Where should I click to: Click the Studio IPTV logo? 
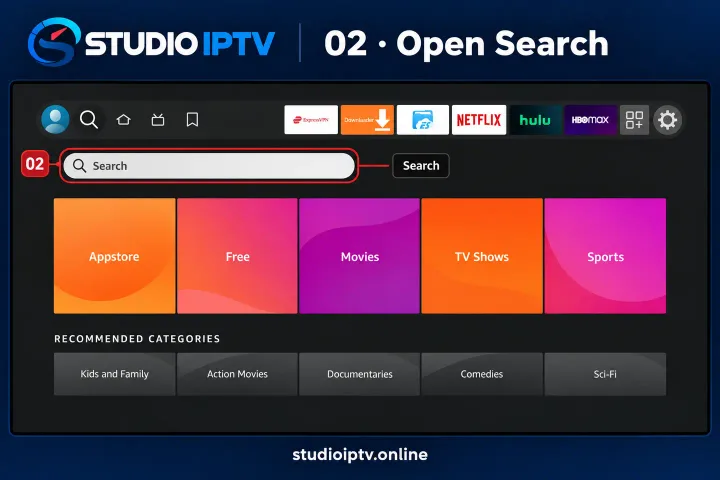coord(151,42)
